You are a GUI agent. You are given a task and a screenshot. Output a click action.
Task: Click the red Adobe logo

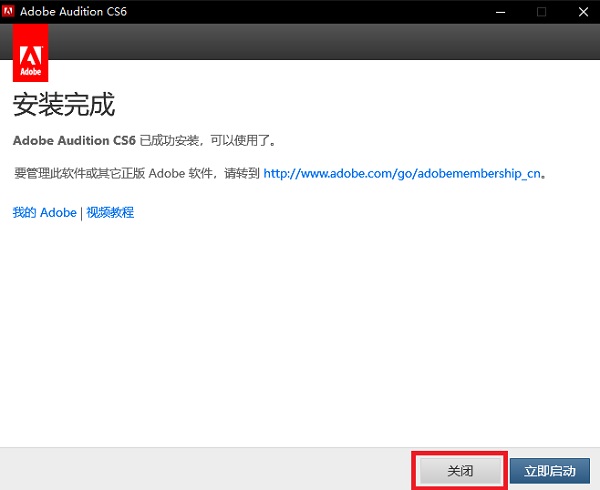click(x=29, y=54)
